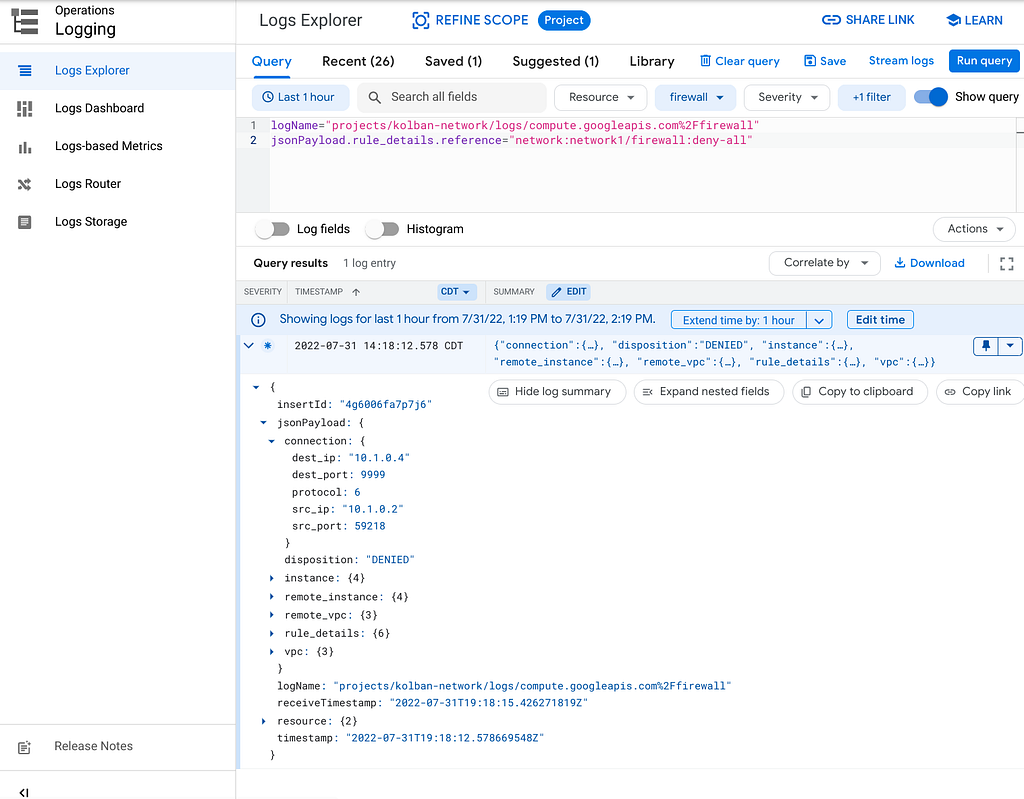Pin the log entry with the pin icon
1024x799 pixels.
tap(986, 346)
